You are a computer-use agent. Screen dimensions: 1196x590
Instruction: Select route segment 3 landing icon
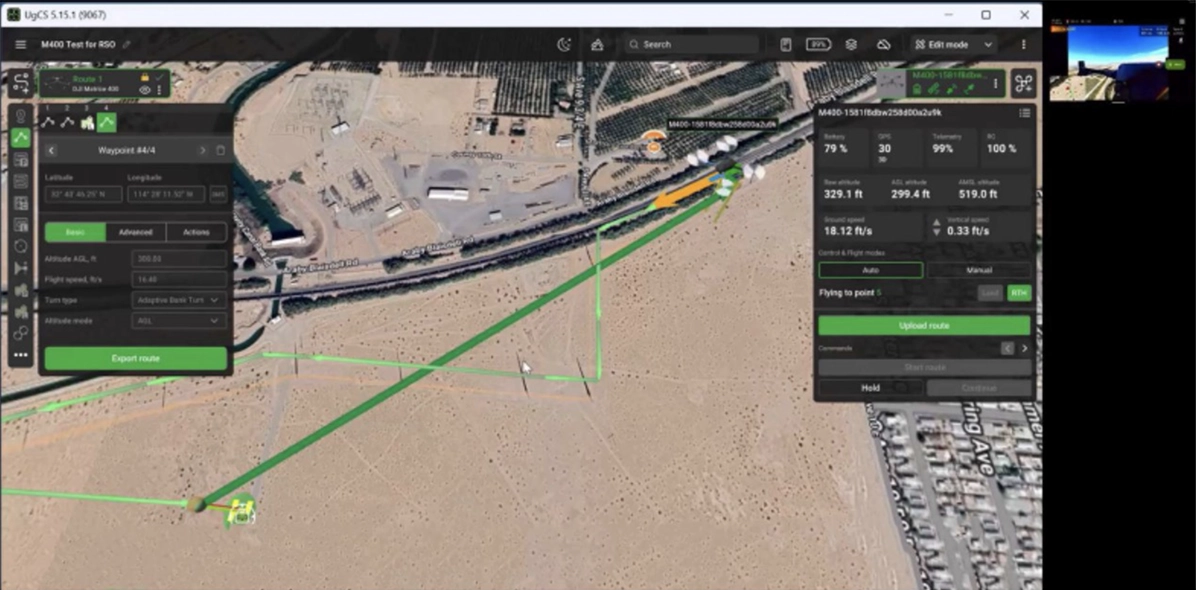click(87, 122)
